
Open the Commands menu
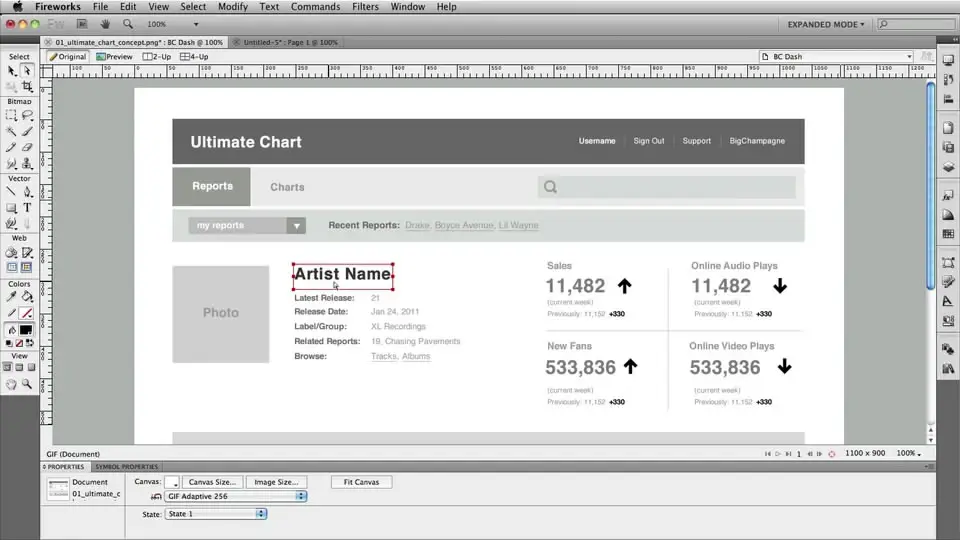[315, 7]
